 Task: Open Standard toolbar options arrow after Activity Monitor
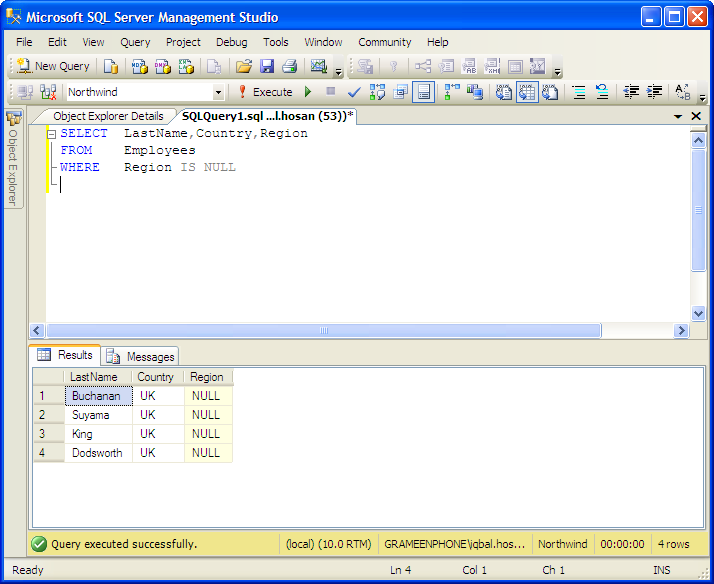(x=338, y=71)
